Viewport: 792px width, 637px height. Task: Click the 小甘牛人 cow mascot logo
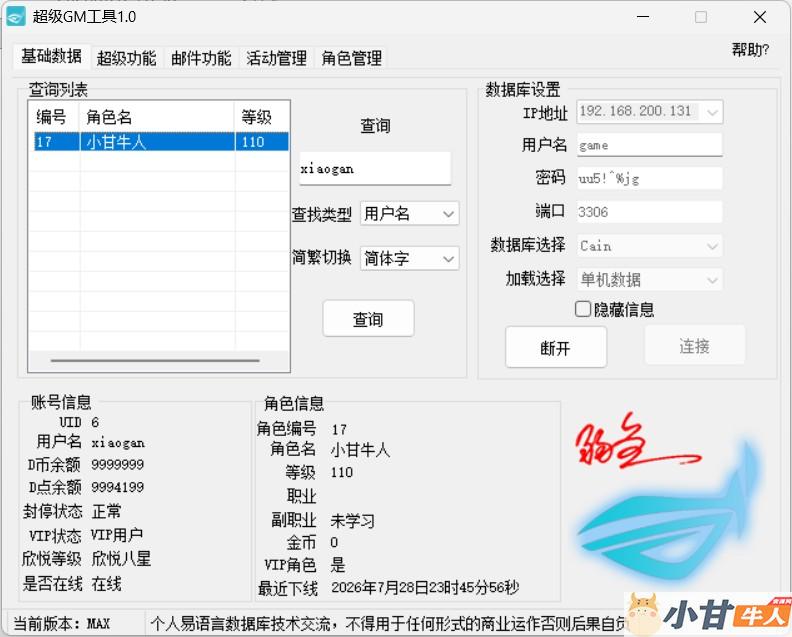pos(708,614)
